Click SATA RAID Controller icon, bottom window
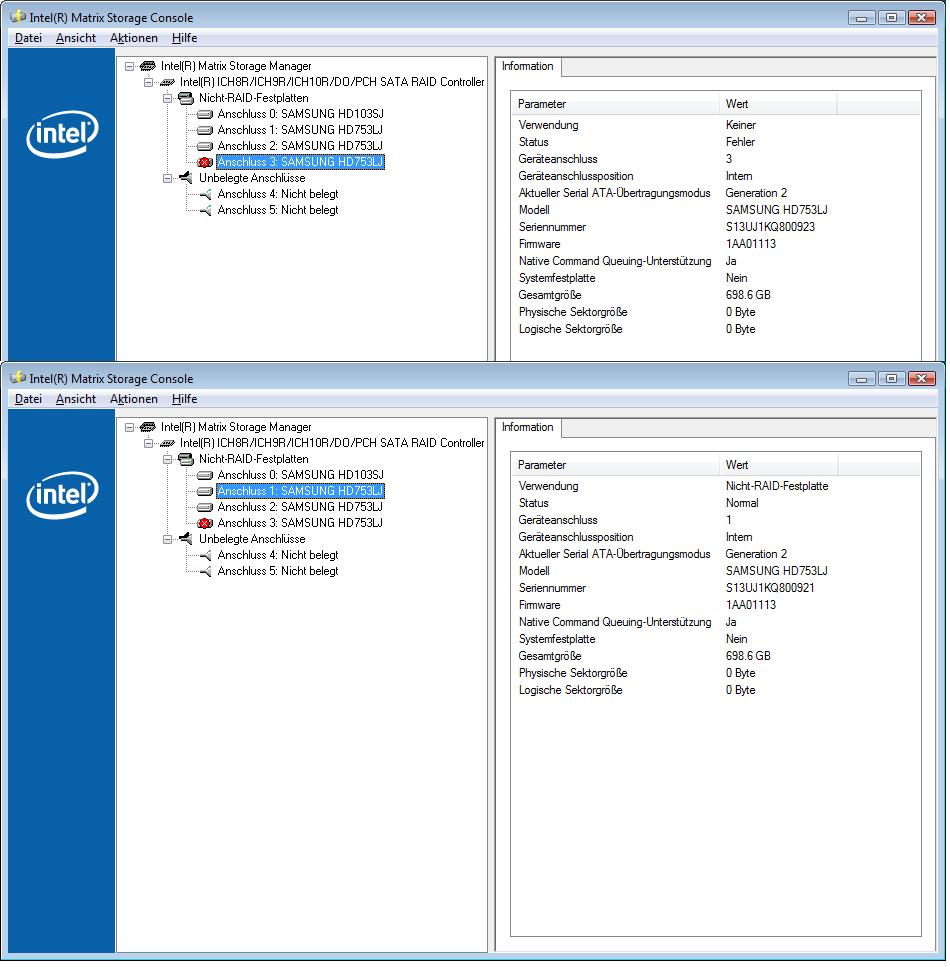The image size is (950, 967). tap(167, 443)
